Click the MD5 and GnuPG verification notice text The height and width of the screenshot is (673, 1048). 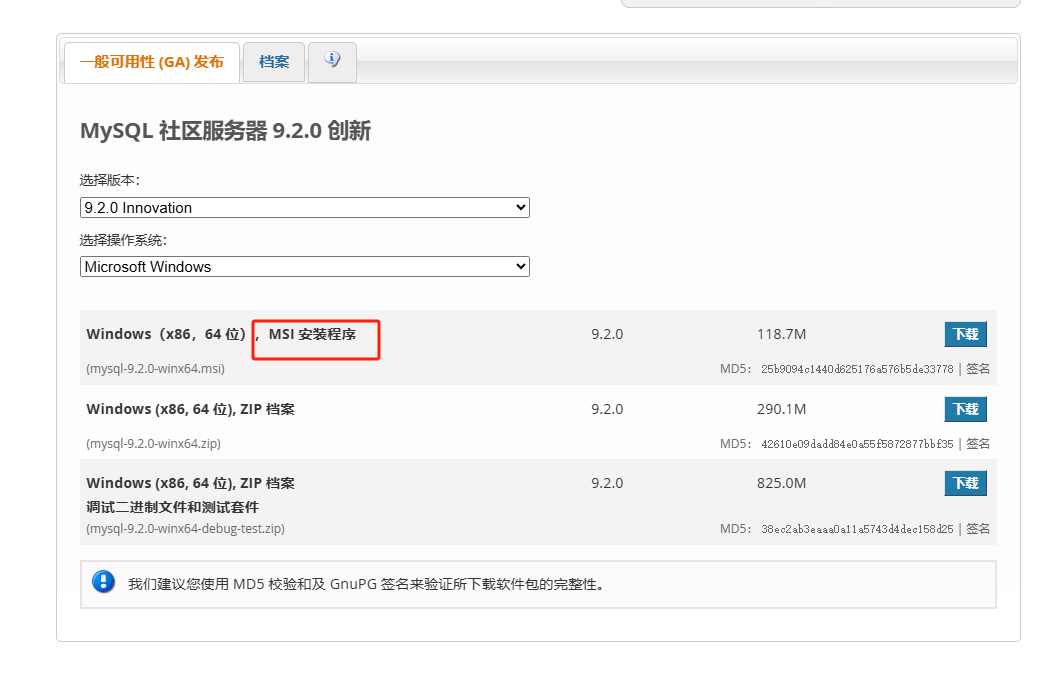click(367, 584)
